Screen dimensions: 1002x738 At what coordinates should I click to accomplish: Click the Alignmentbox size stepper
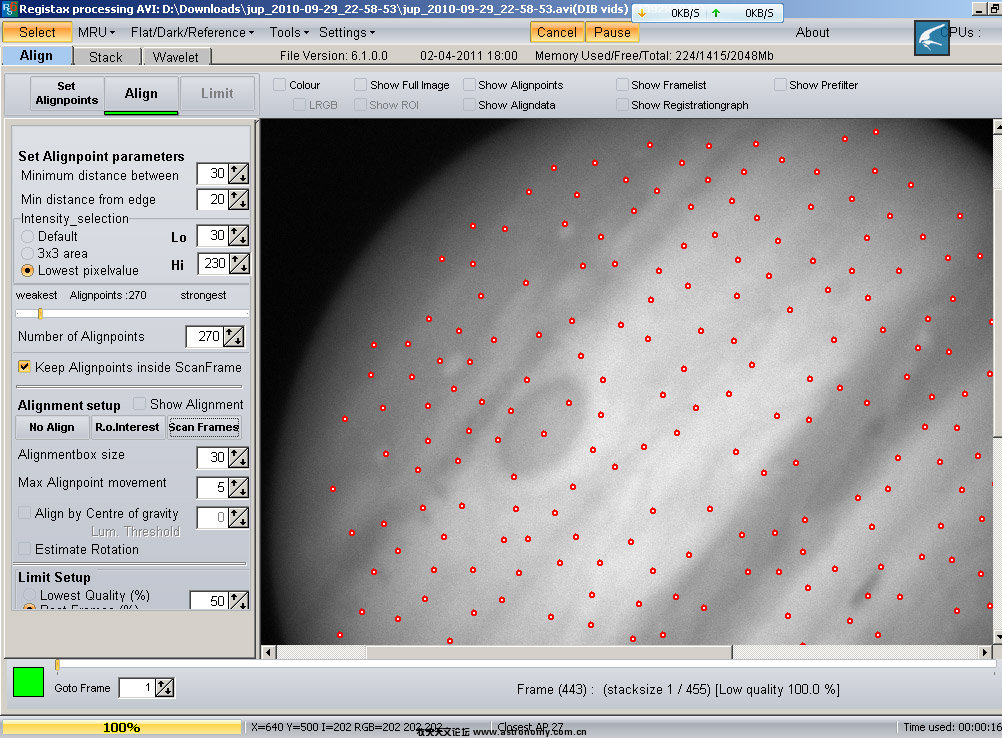pos(238,457)
